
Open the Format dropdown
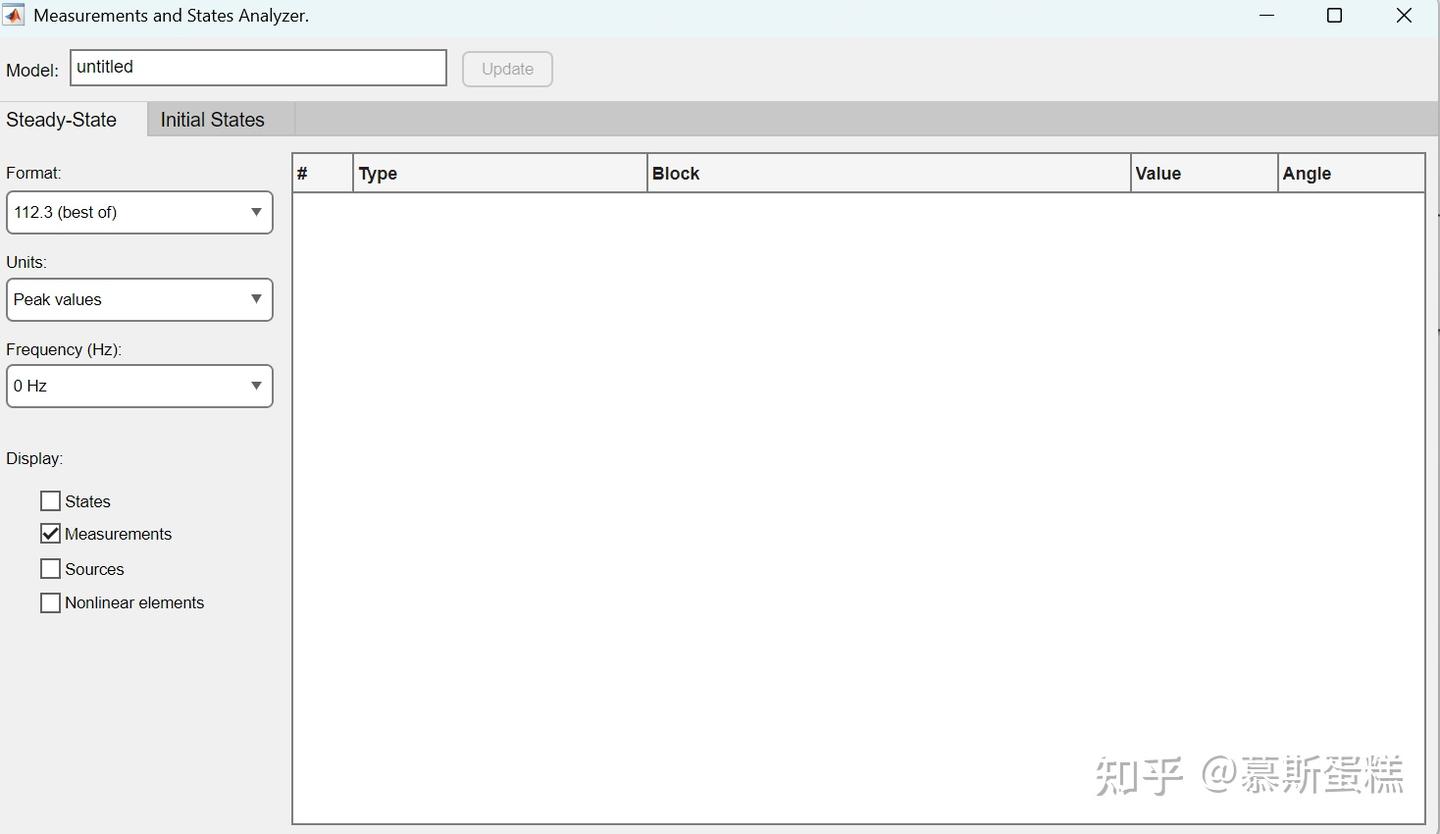point(139,212)
